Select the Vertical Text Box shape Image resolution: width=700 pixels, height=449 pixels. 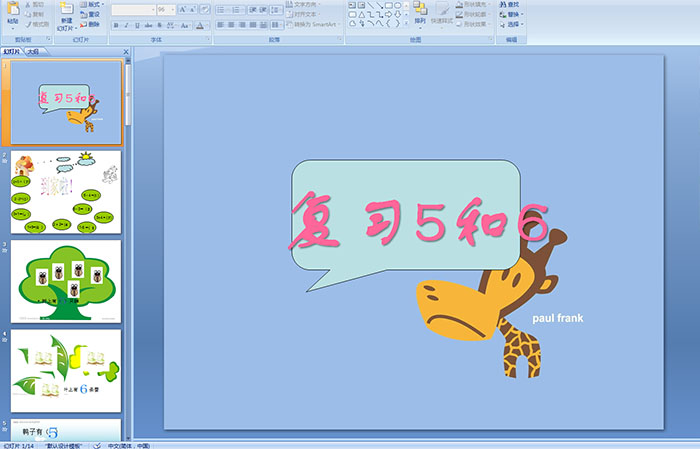(x=361, y=5)
